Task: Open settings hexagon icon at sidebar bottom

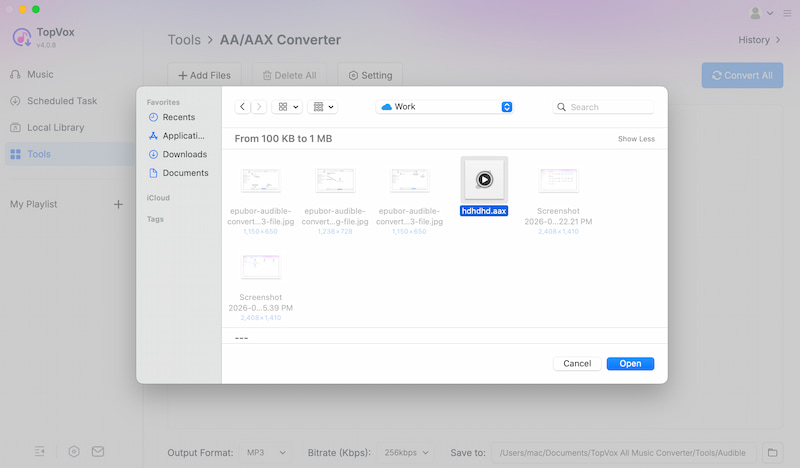Action: click(x=74, y=451)
